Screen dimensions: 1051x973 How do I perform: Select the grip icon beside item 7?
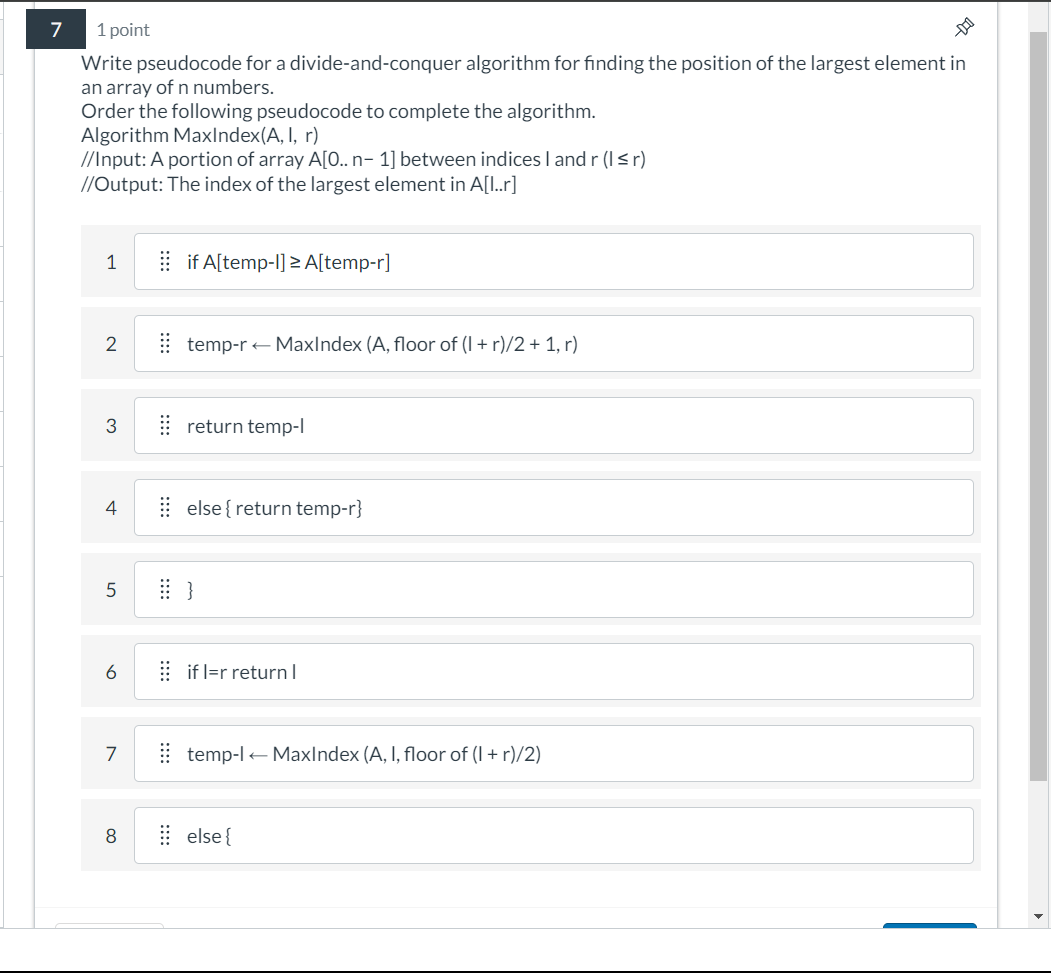tap(165, 753)
